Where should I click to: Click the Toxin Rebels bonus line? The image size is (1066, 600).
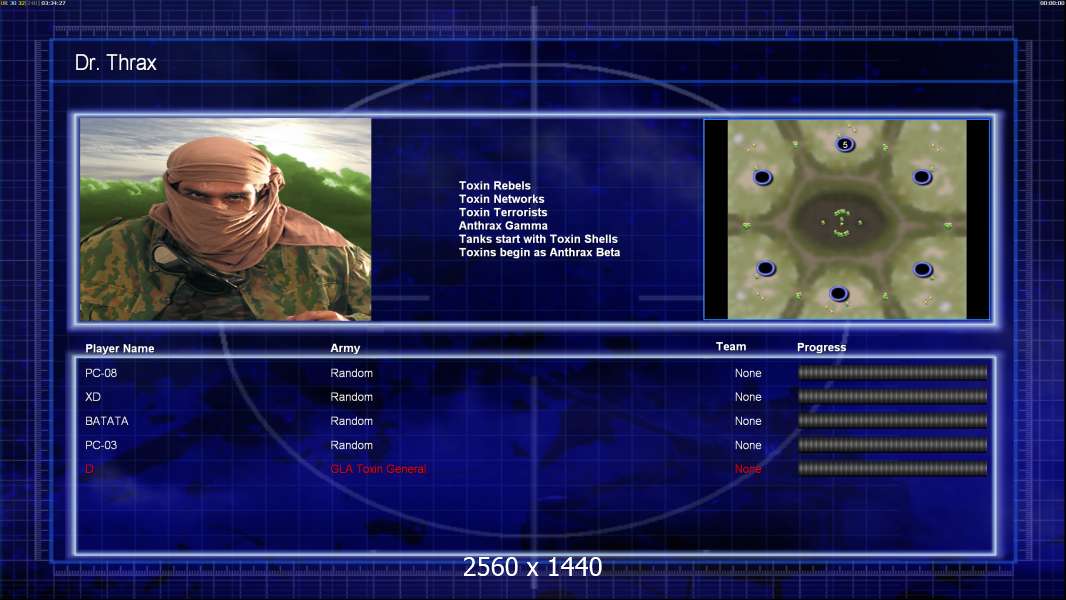[494, 186]
